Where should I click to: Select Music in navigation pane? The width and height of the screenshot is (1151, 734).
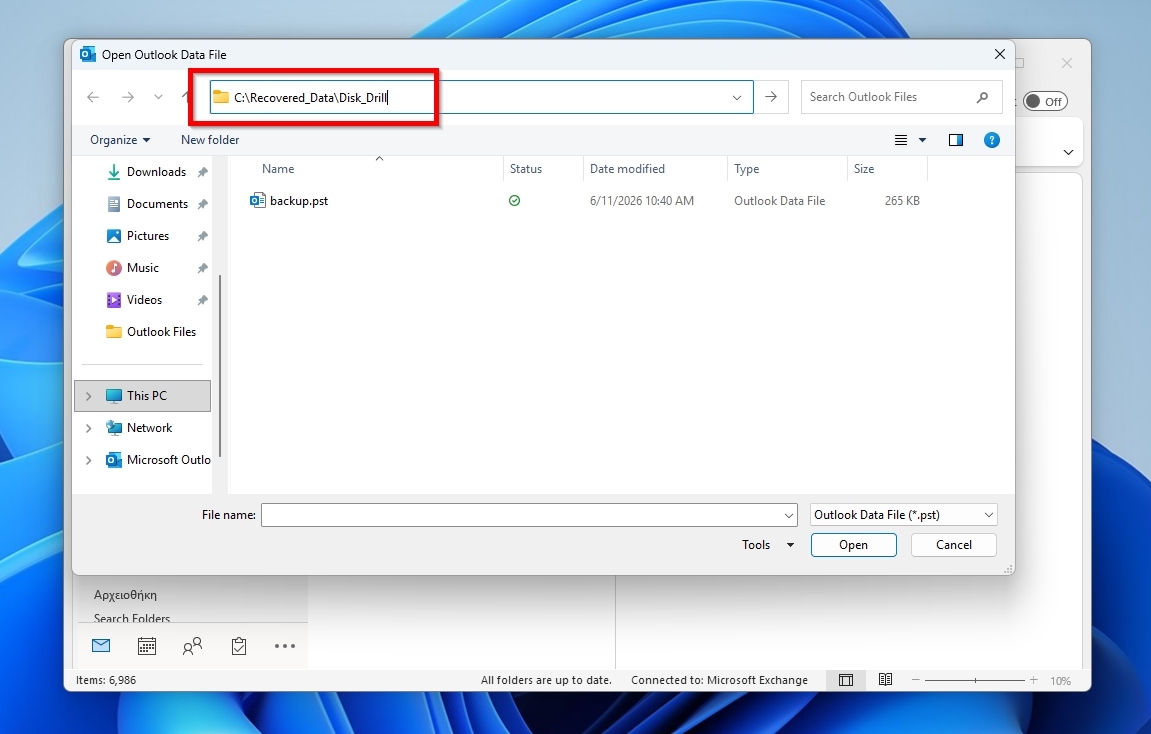pyautogui.click(x=142, y=268)
